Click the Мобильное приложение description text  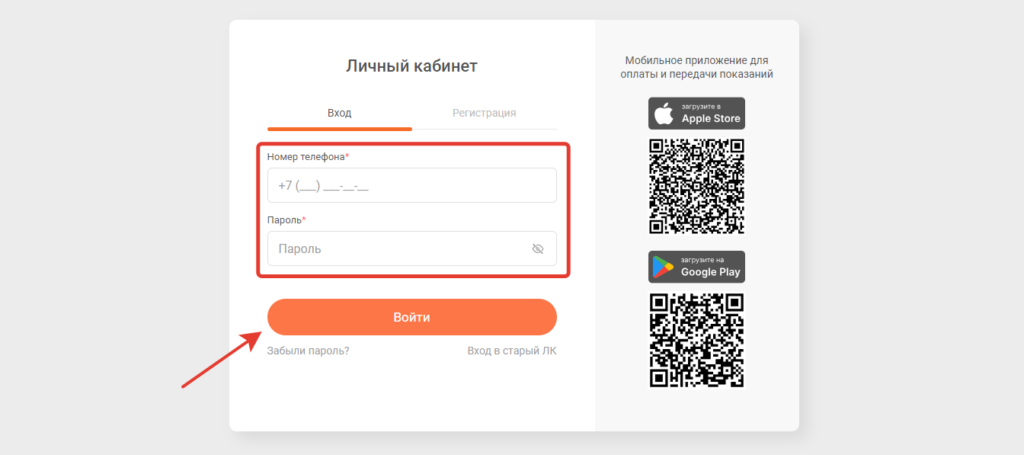click(696, 67)
